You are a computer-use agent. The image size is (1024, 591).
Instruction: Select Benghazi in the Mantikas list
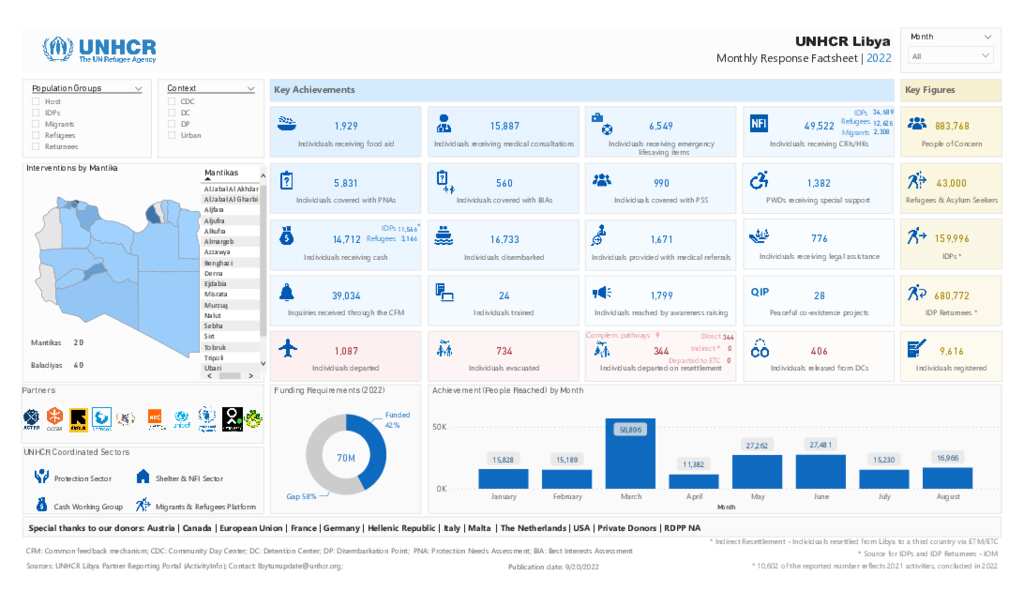point(220,262)
